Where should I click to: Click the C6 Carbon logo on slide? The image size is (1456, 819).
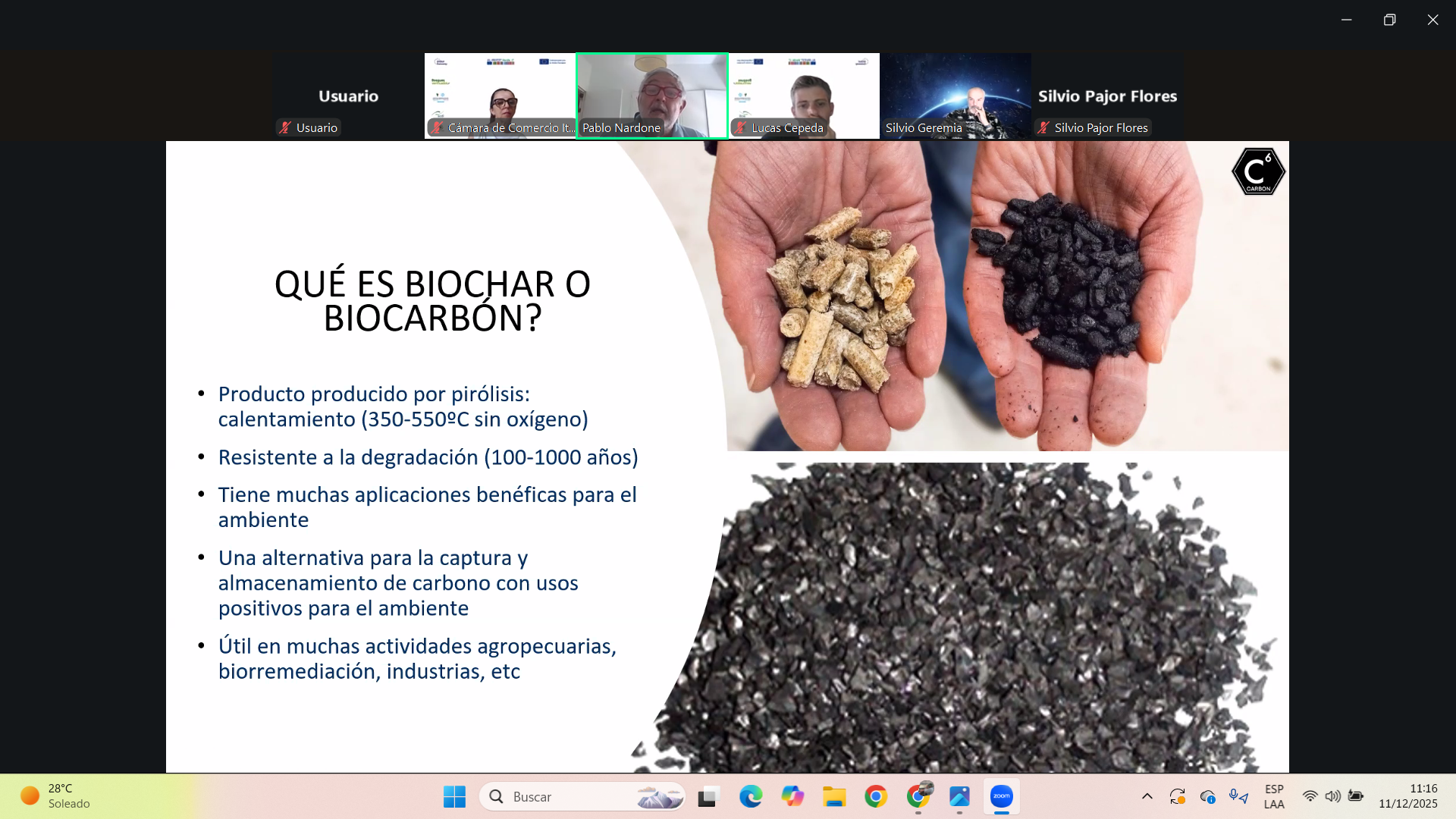[1258, 172]
